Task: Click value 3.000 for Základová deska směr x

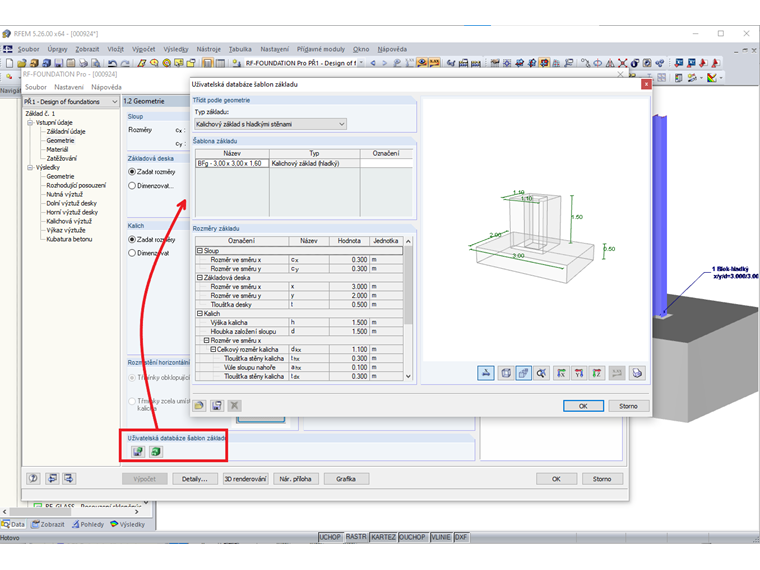Action: 349,286
